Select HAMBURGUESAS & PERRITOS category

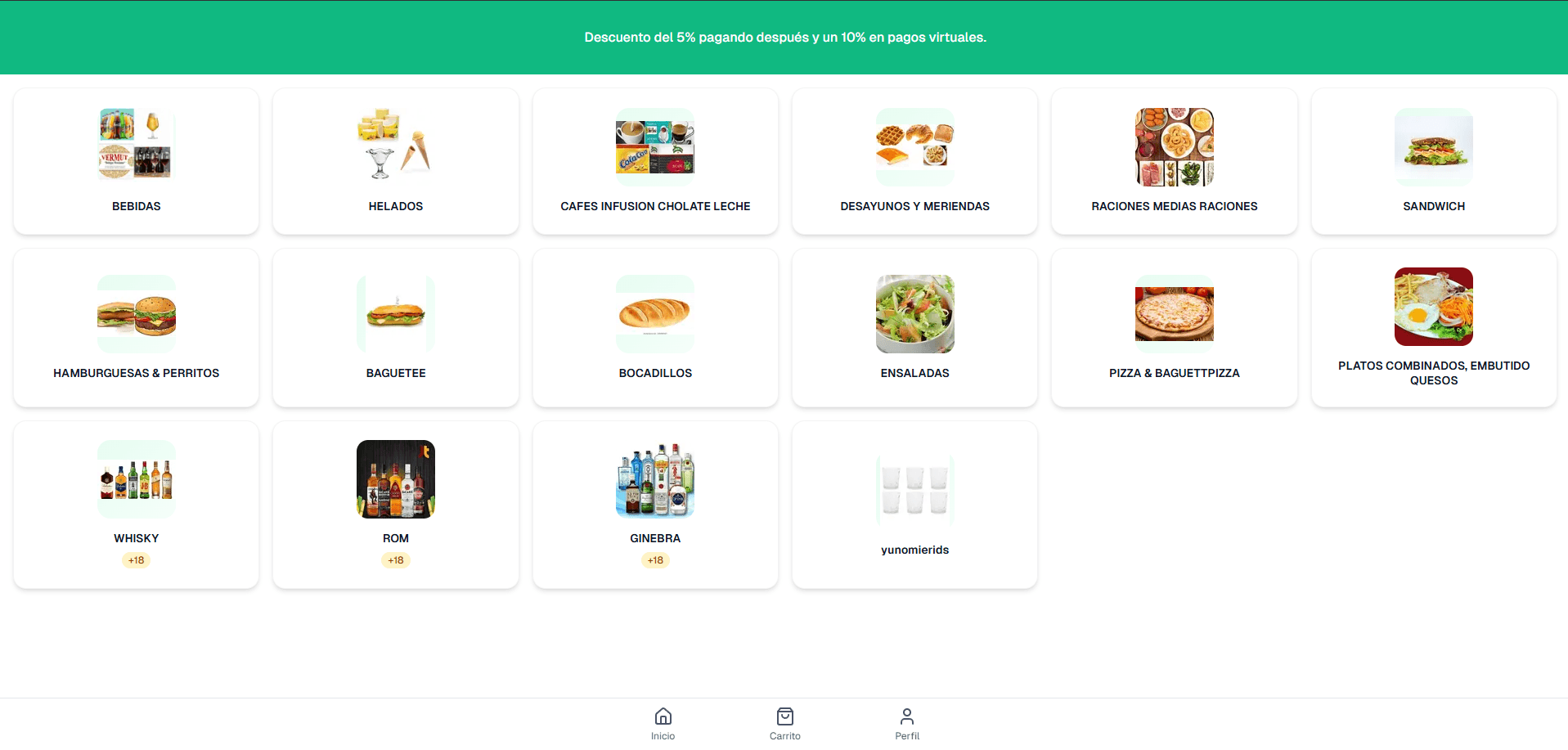coord(136,328)
